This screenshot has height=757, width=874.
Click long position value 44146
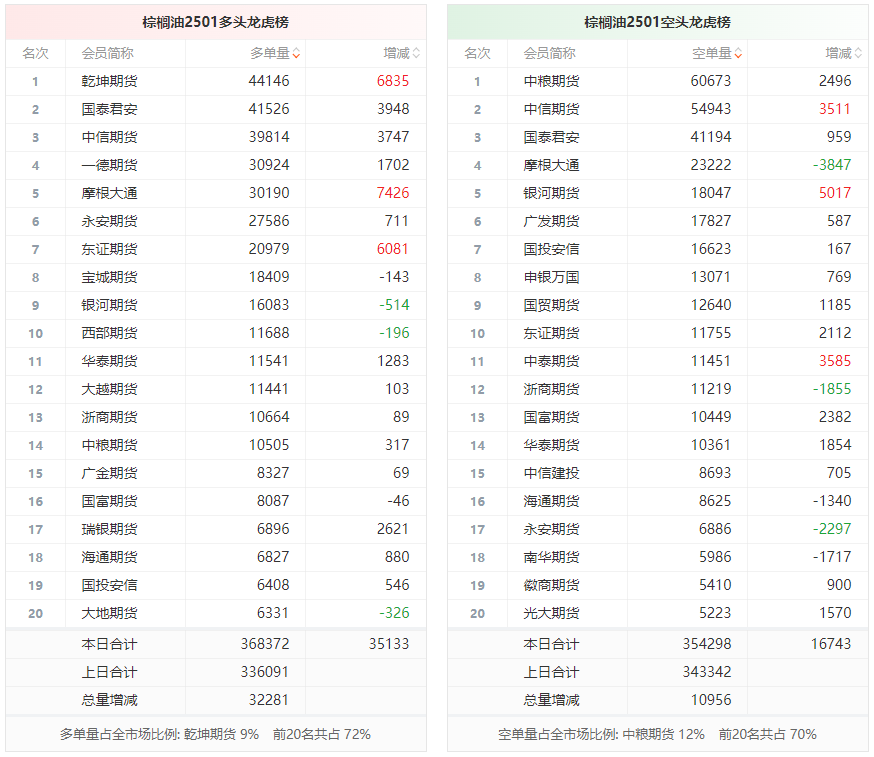[269, 81]
